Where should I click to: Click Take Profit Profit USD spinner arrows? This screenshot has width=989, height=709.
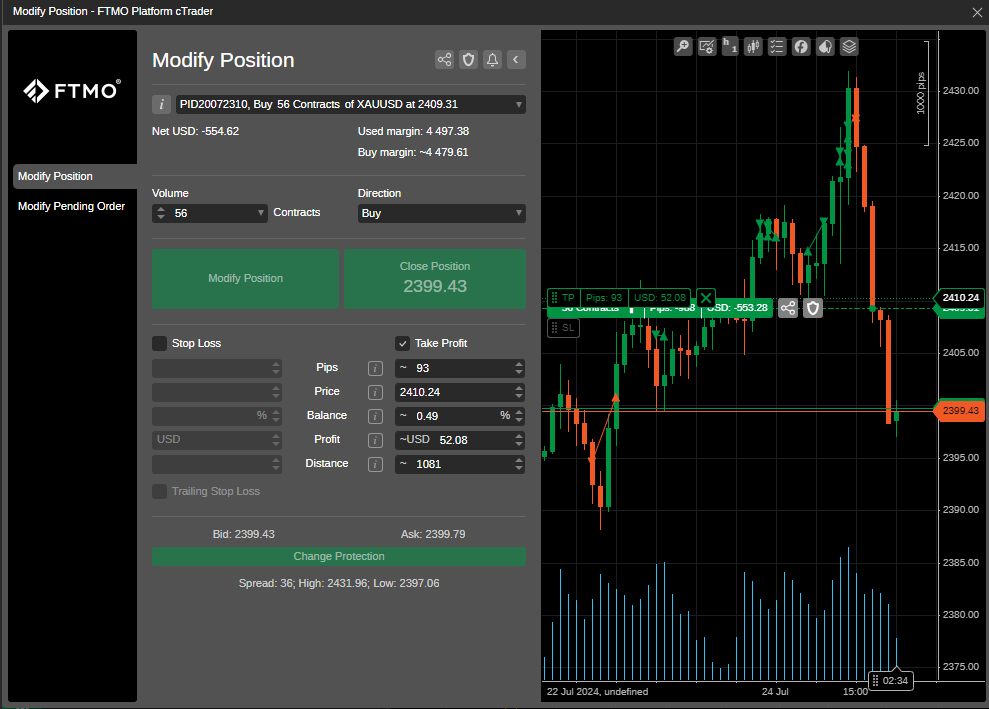(x=518, y=440)
